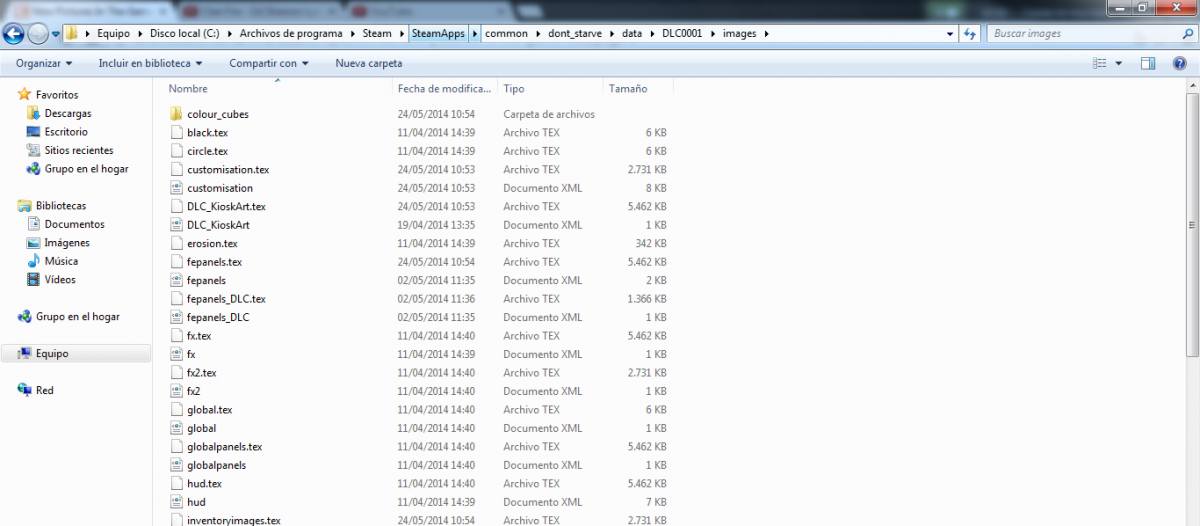Click the Música note icon
This screenshot has height=526, width=1200.
pyautogui.click(x=34, y=261)
